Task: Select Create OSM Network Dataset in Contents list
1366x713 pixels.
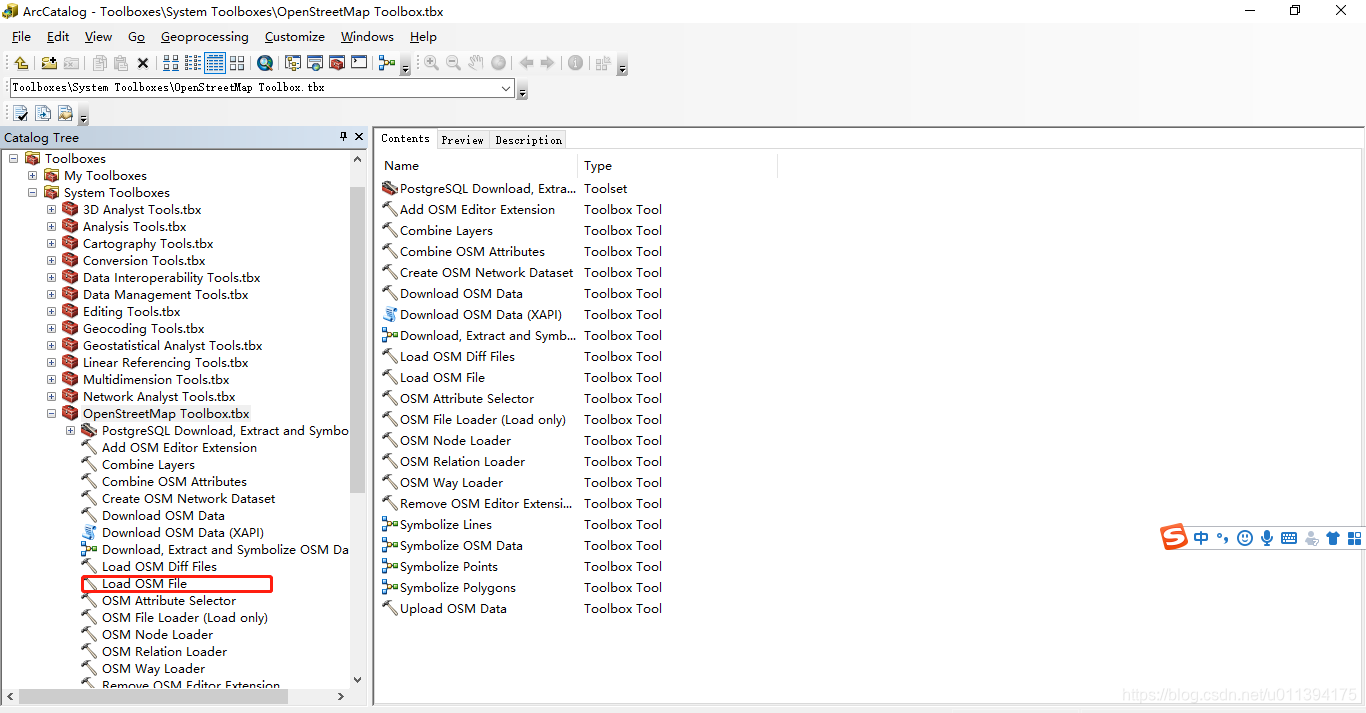Action: 487,273
